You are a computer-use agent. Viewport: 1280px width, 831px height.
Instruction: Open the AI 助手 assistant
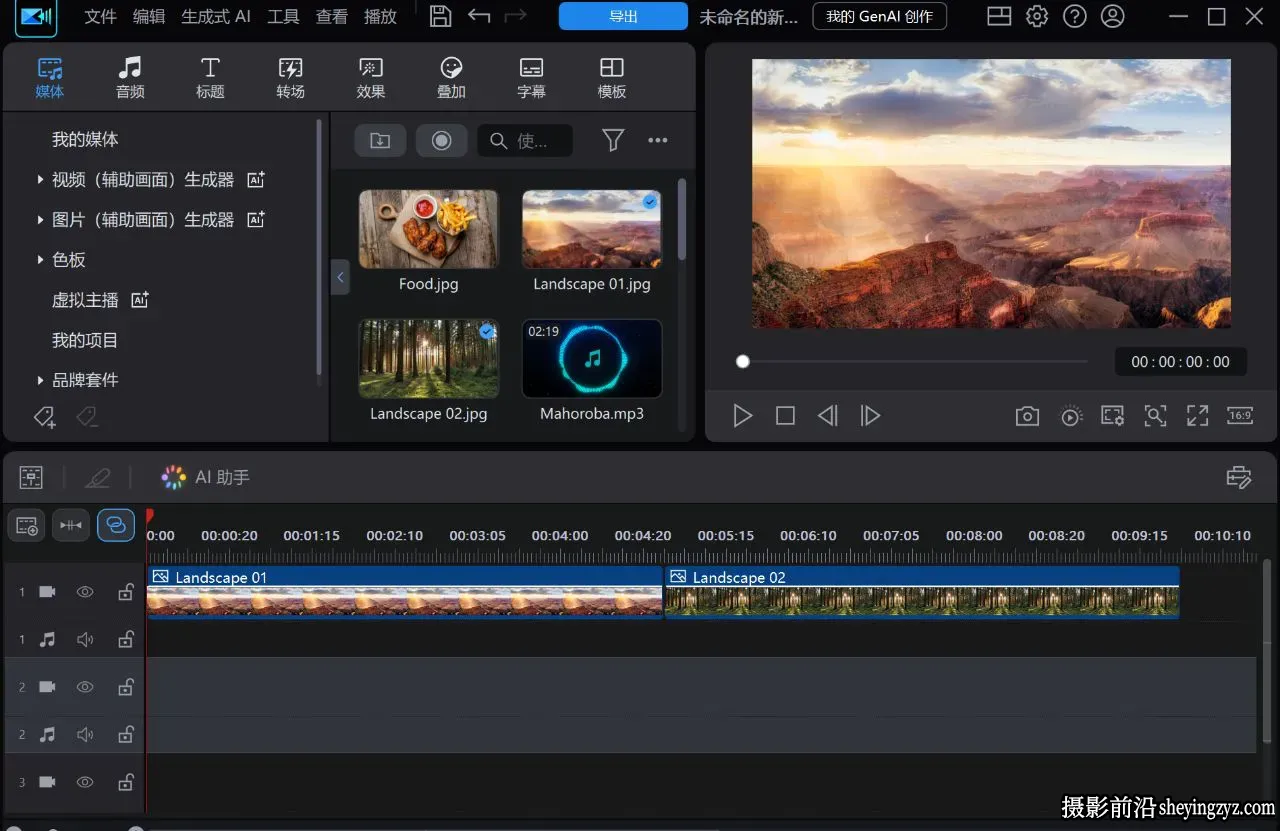tap(205, 477)
